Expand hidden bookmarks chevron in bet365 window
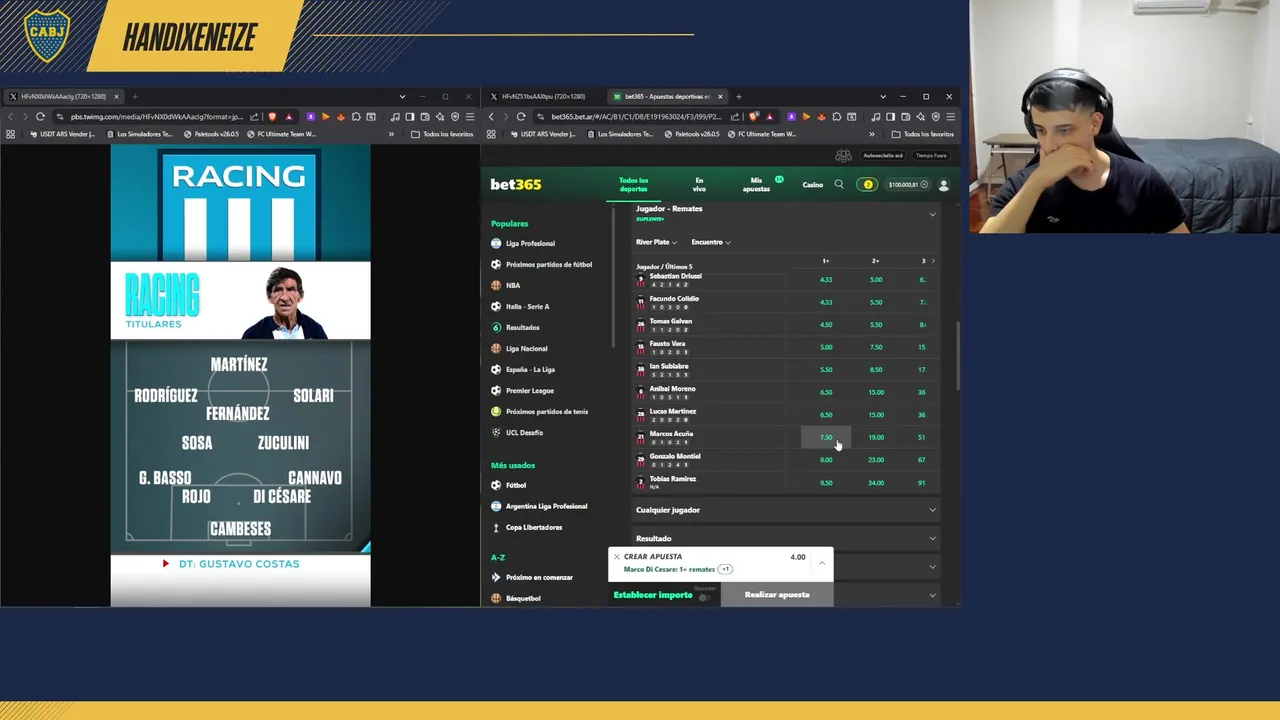 pyautogui.click(x=872, y=134)
